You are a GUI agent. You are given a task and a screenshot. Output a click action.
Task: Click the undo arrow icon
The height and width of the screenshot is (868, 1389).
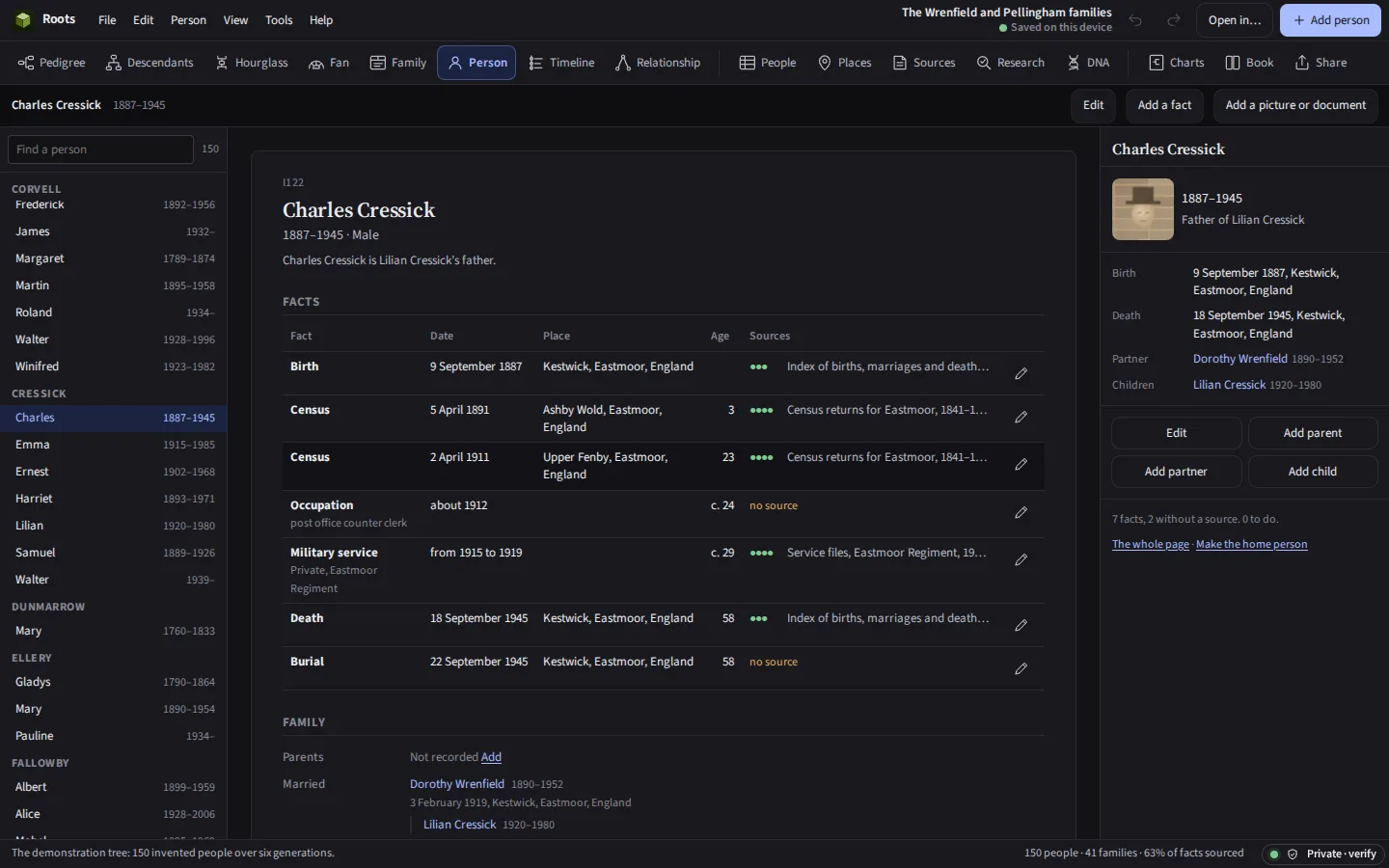(1136, 20)
